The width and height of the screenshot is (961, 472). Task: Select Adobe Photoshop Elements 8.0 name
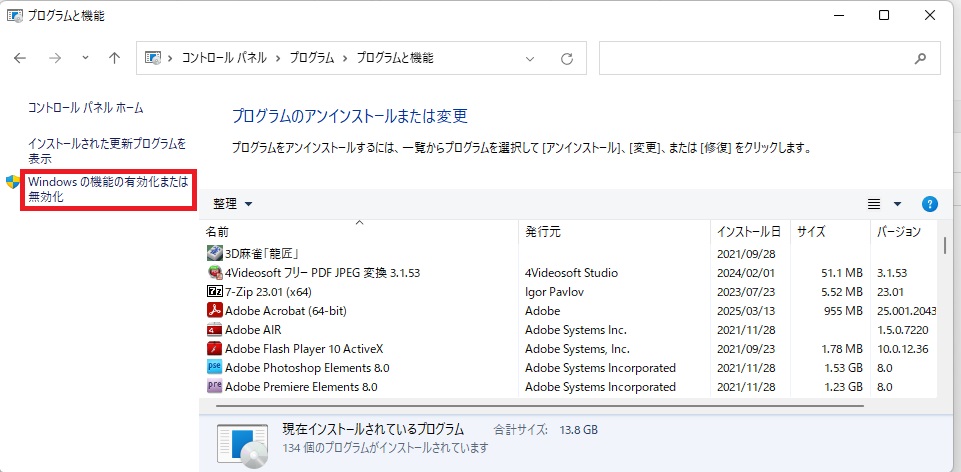[307, 368]
